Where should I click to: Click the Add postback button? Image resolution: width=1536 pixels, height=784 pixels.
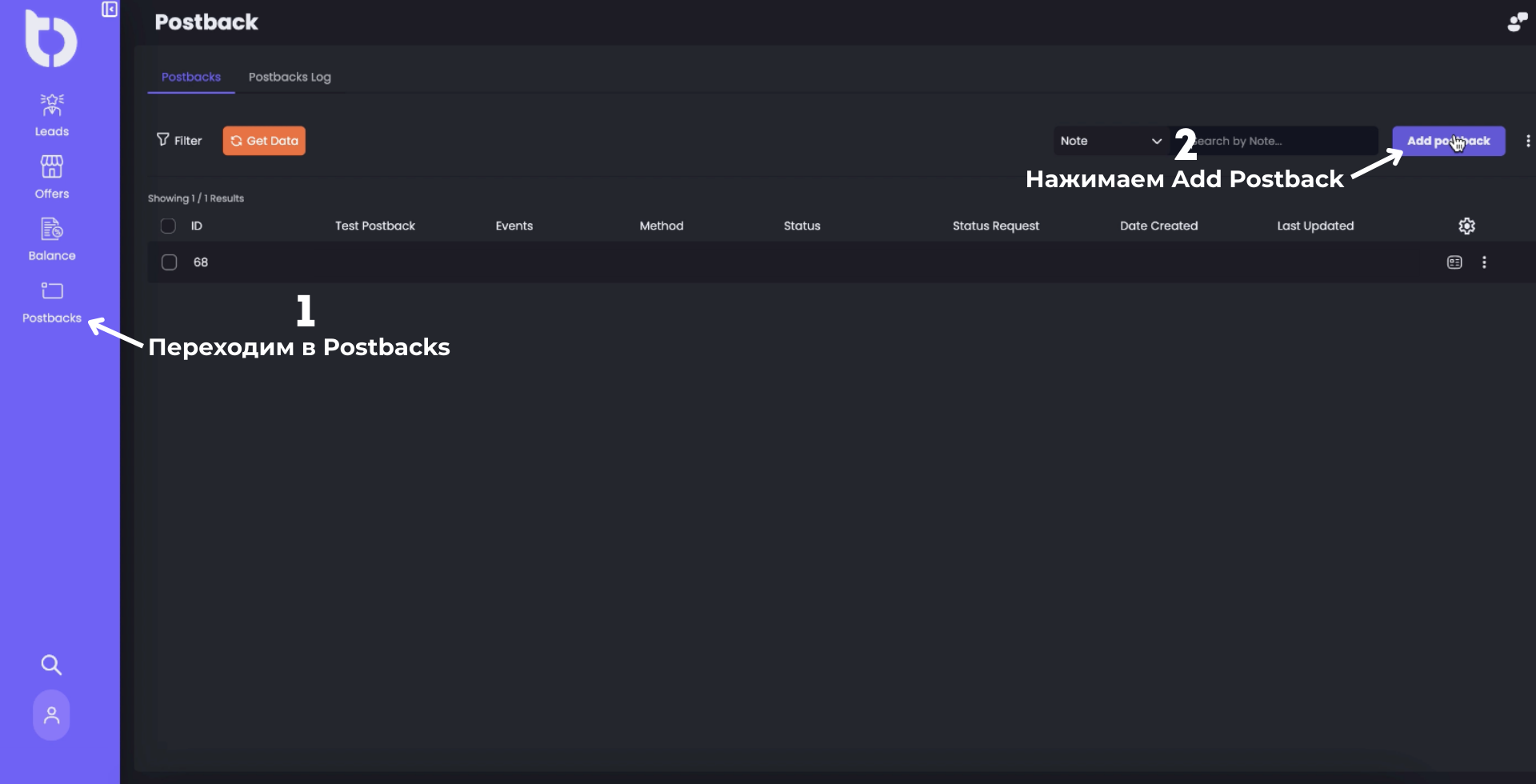[x=1448, y=141]
